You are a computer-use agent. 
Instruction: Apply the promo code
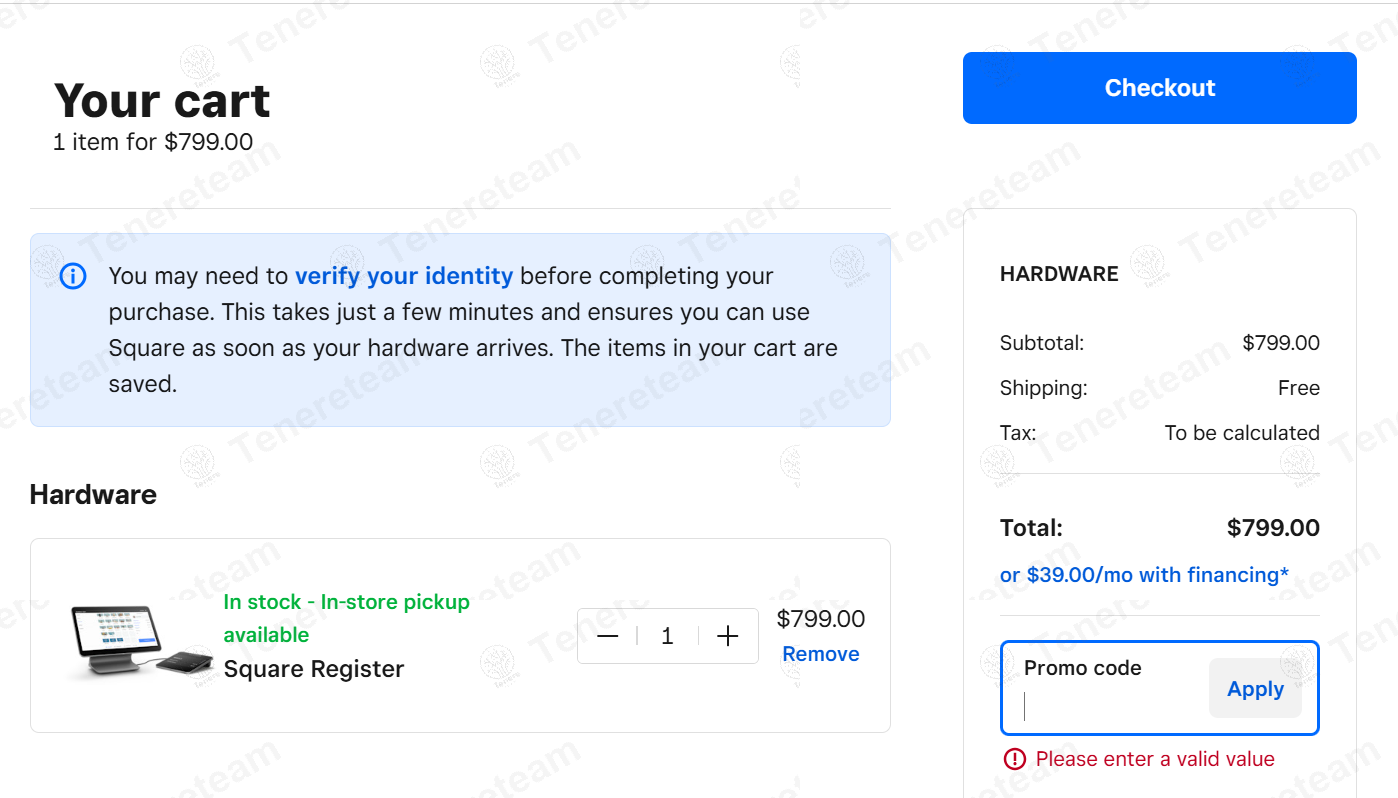coord(1255,689)
